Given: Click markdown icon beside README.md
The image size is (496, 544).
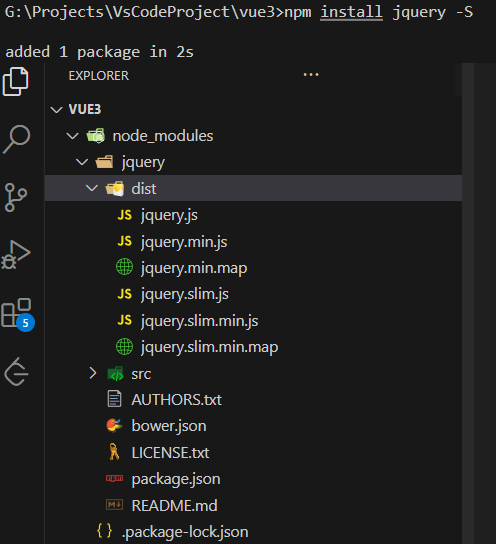Looking at the screenshot, I should [114, 504].
